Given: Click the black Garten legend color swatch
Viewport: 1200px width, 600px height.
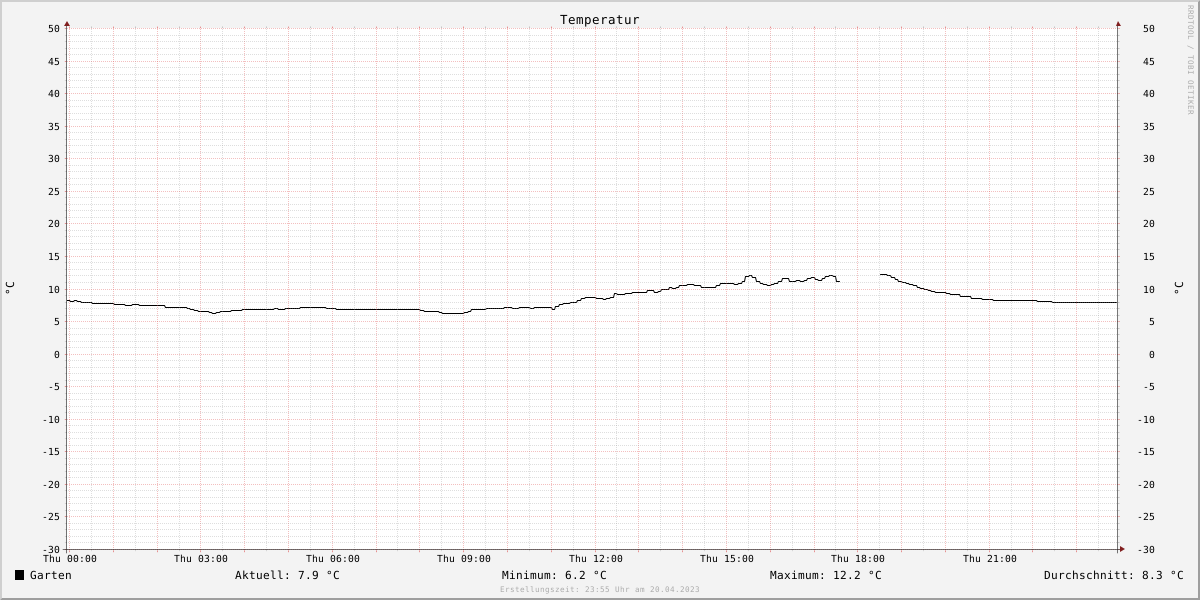Looking at the screenshot, I should coord(19,575).
